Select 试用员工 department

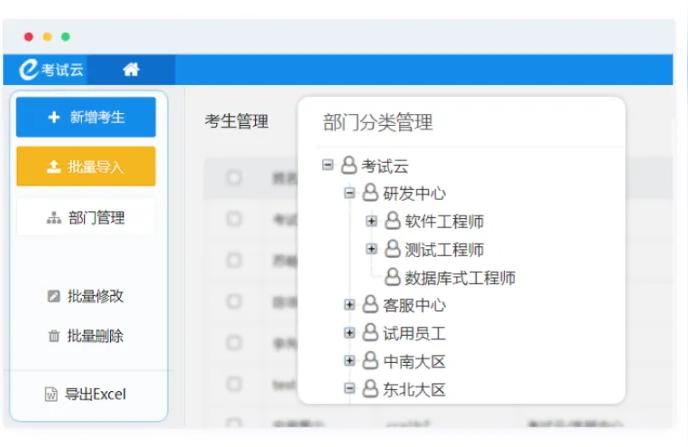(414, 334)
